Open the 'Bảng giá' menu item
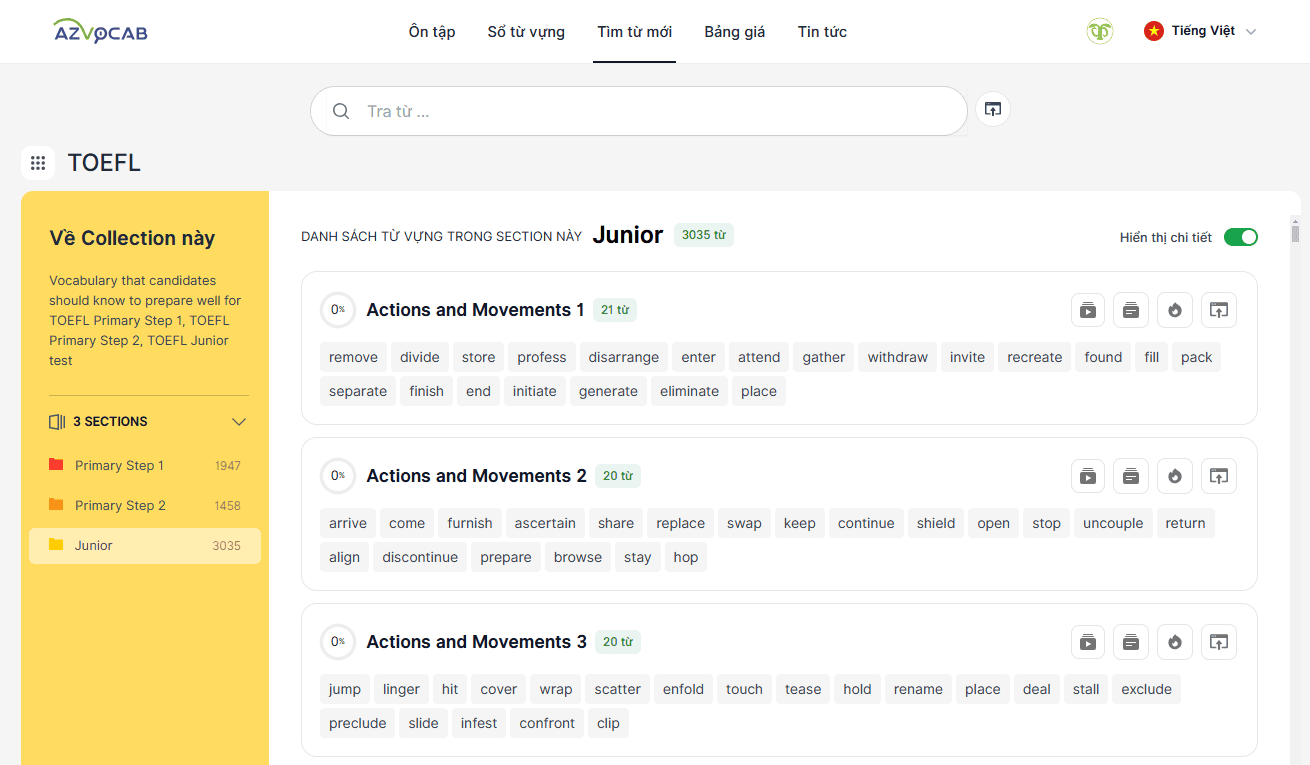The image size is (1310, 765). pos(734,32)
